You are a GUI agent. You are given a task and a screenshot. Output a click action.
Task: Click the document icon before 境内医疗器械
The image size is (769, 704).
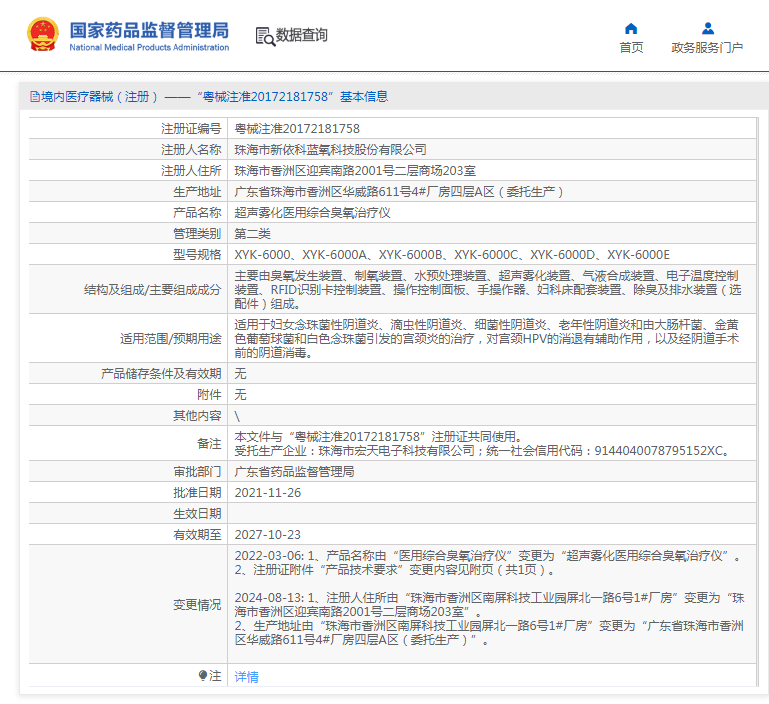(34, 97)
